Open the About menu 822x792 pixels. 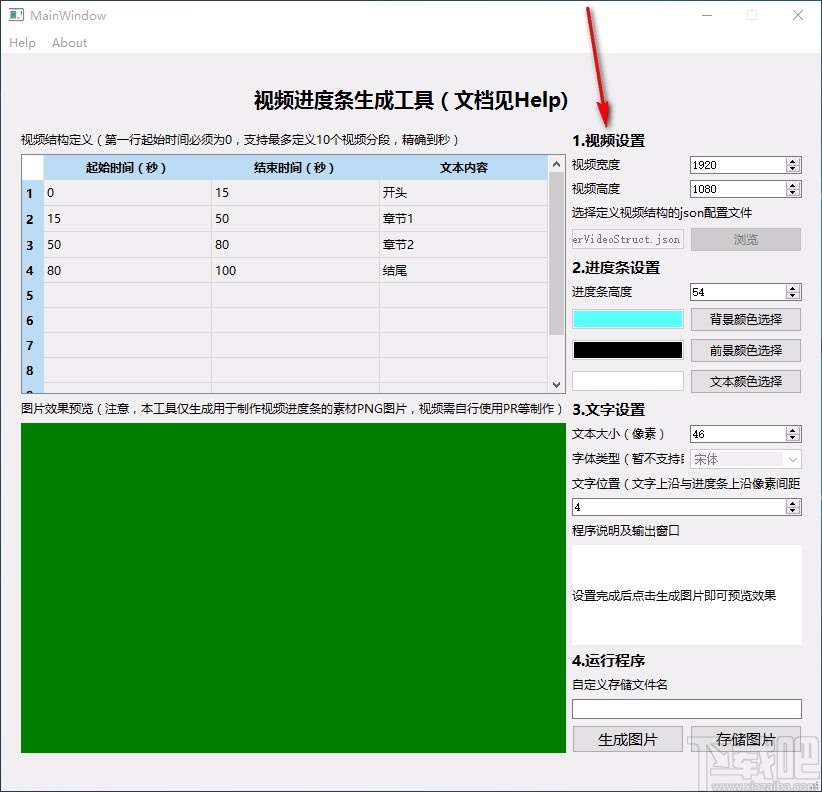point(69,43)
